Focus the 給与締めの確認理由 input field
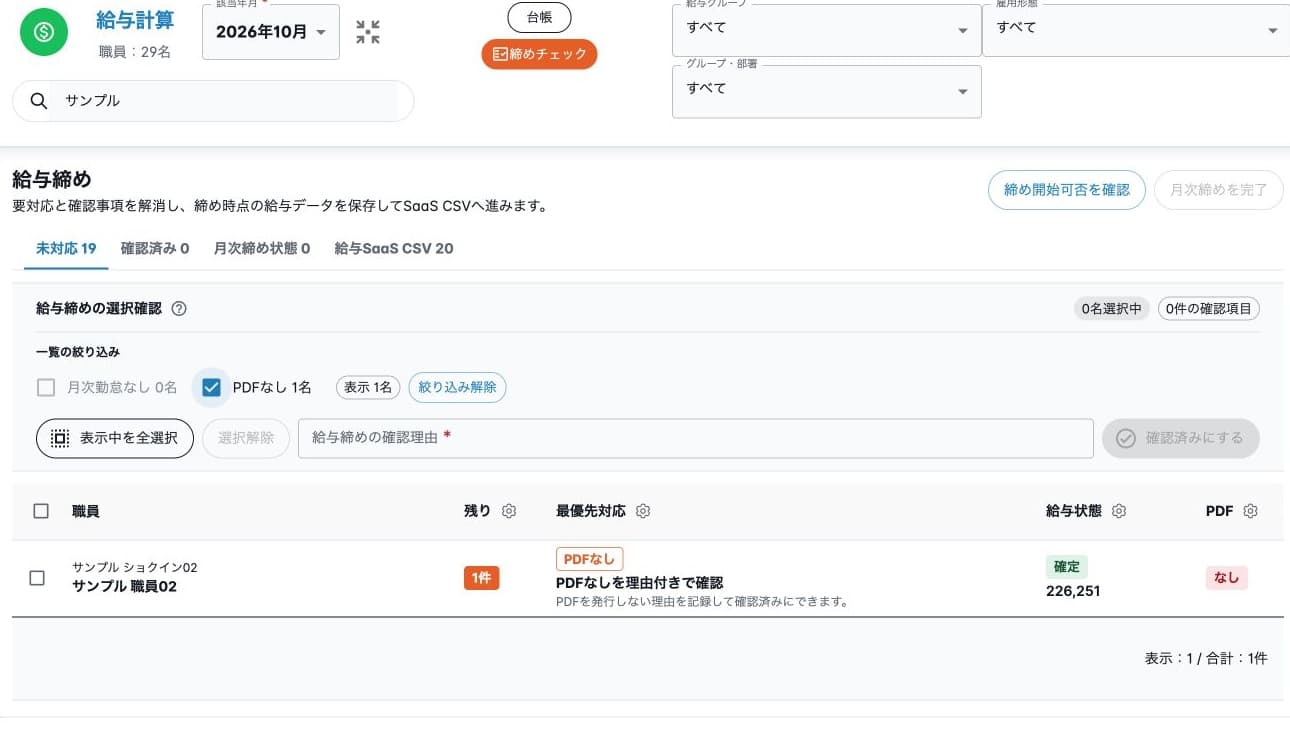This screenshot has height=750, width=1290. (x=695, y=438)
